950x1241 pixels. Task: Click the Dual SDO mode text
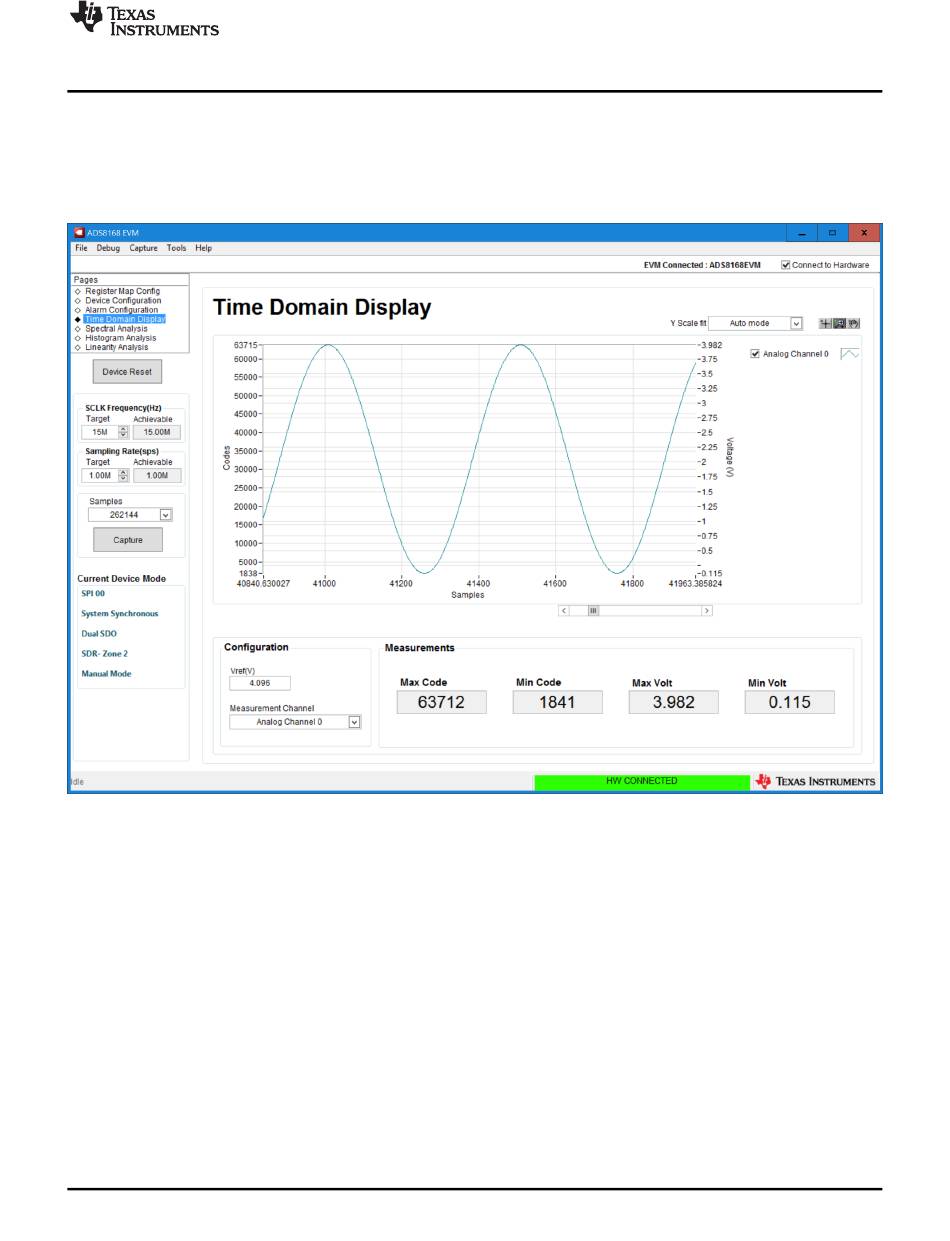101,634
